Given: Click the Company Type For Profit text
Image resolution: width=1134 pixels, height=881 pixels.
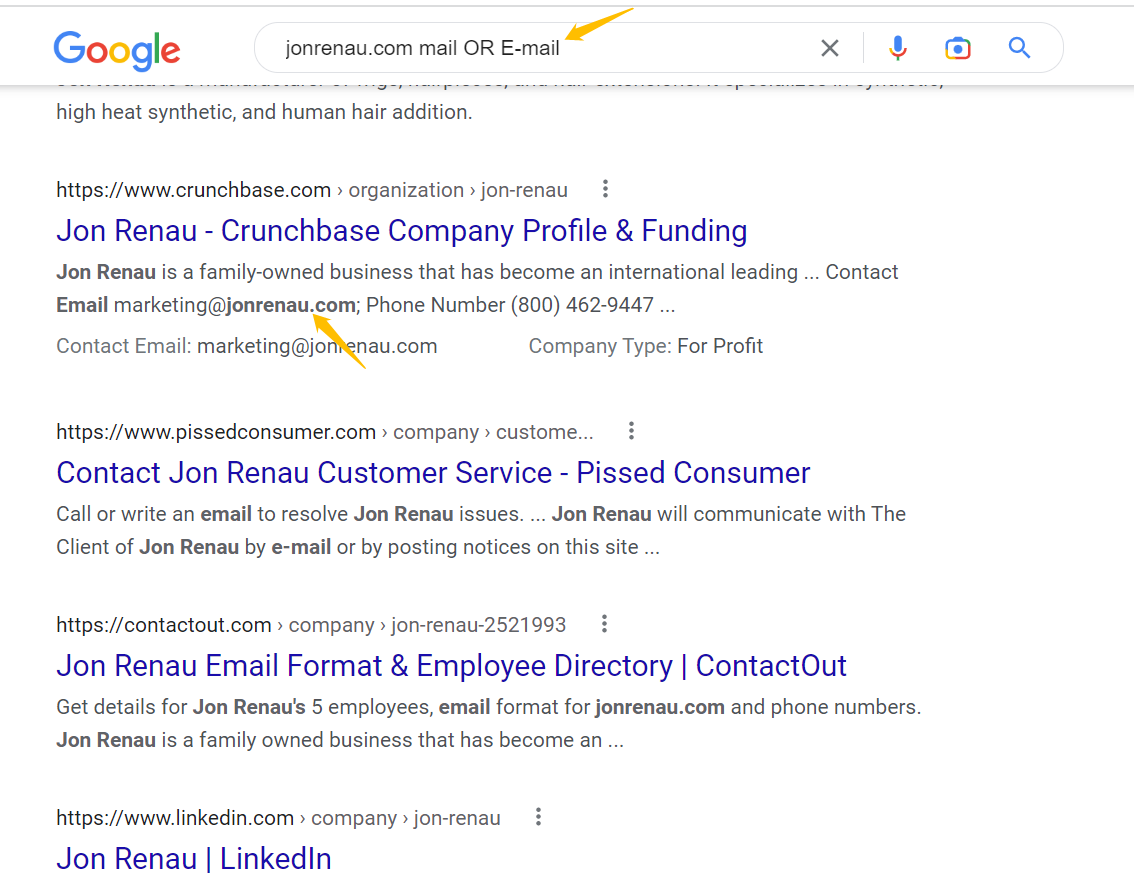Looking at the screenshot, I should 645,346.
